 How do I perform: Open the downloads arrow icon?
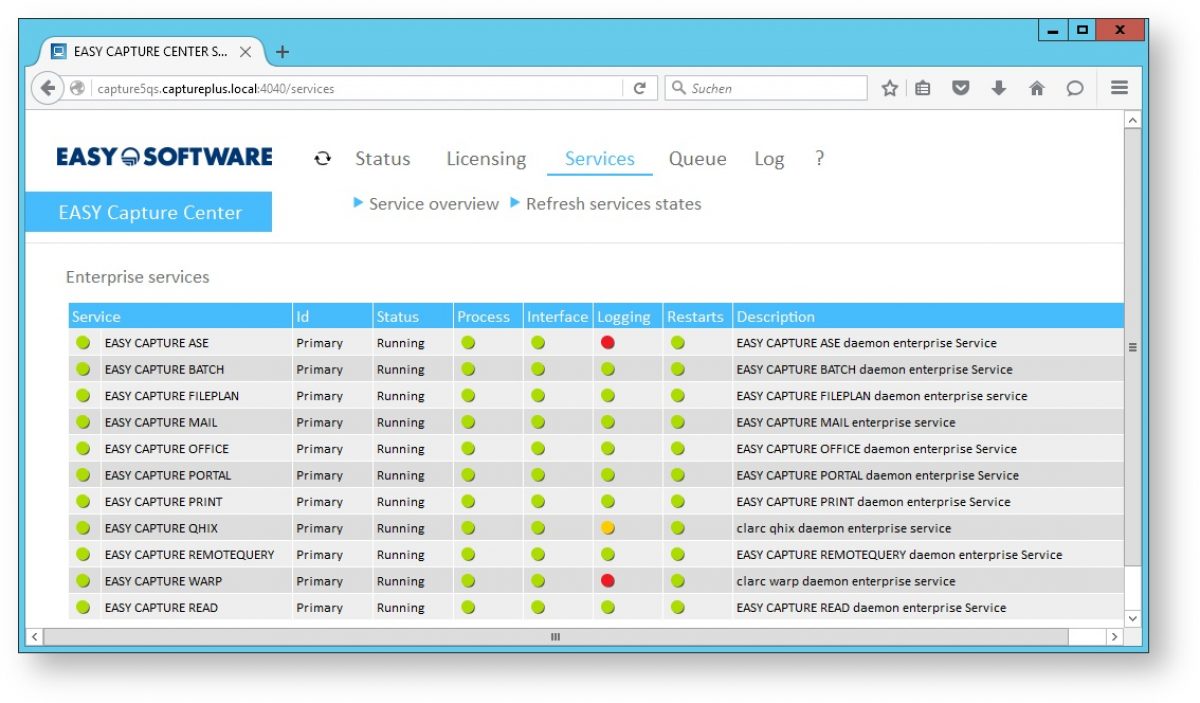click(x=998, y=88)
